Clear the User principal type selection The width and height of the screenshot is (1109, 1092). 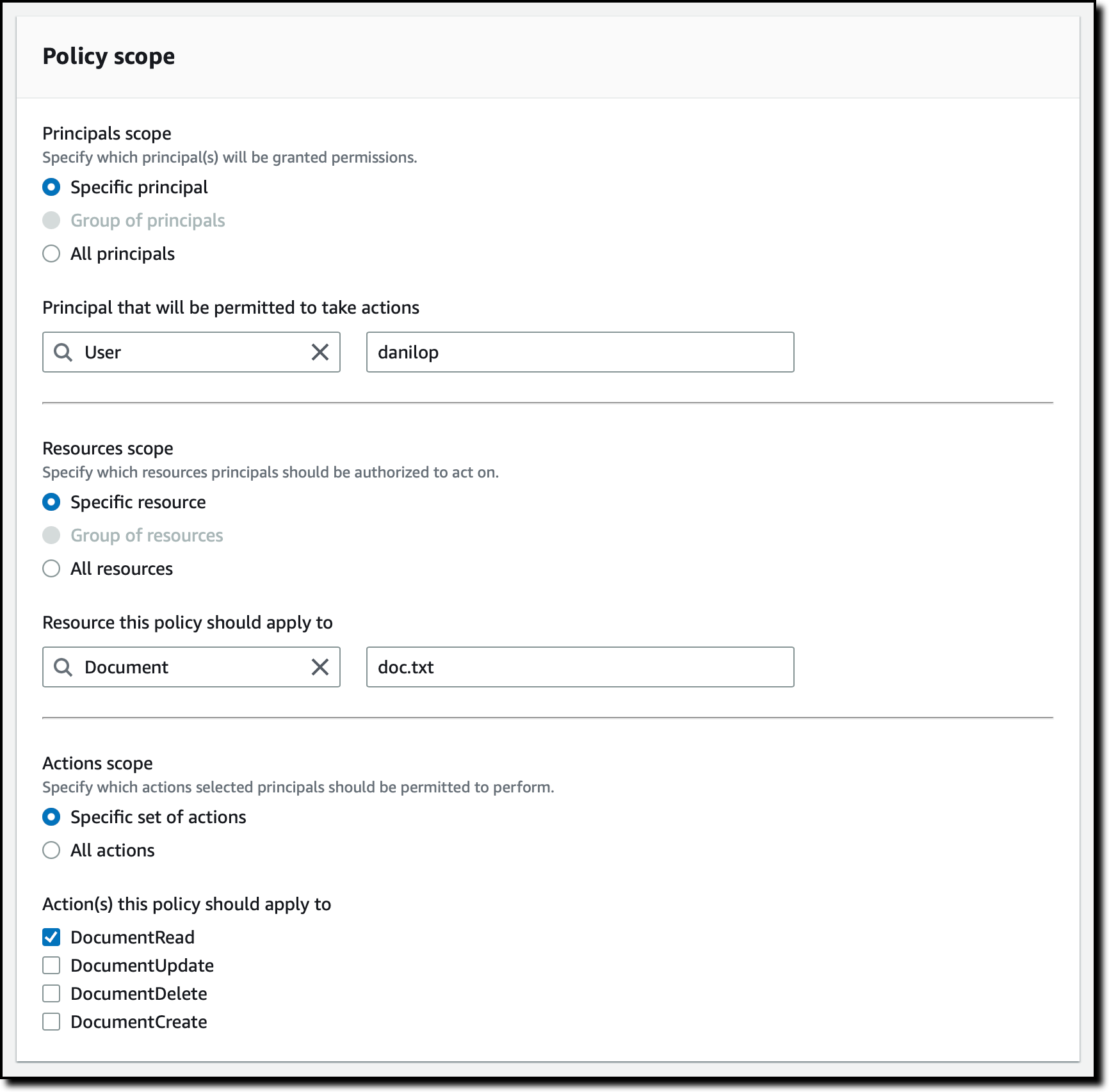pos(320,352)
